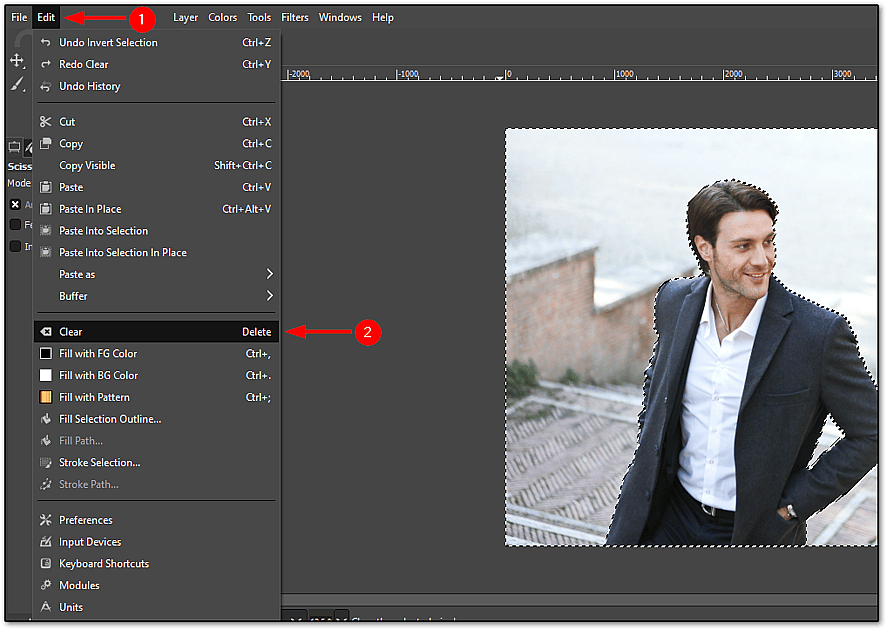Click the bucket icon of Fill Path

pos(46,441)
